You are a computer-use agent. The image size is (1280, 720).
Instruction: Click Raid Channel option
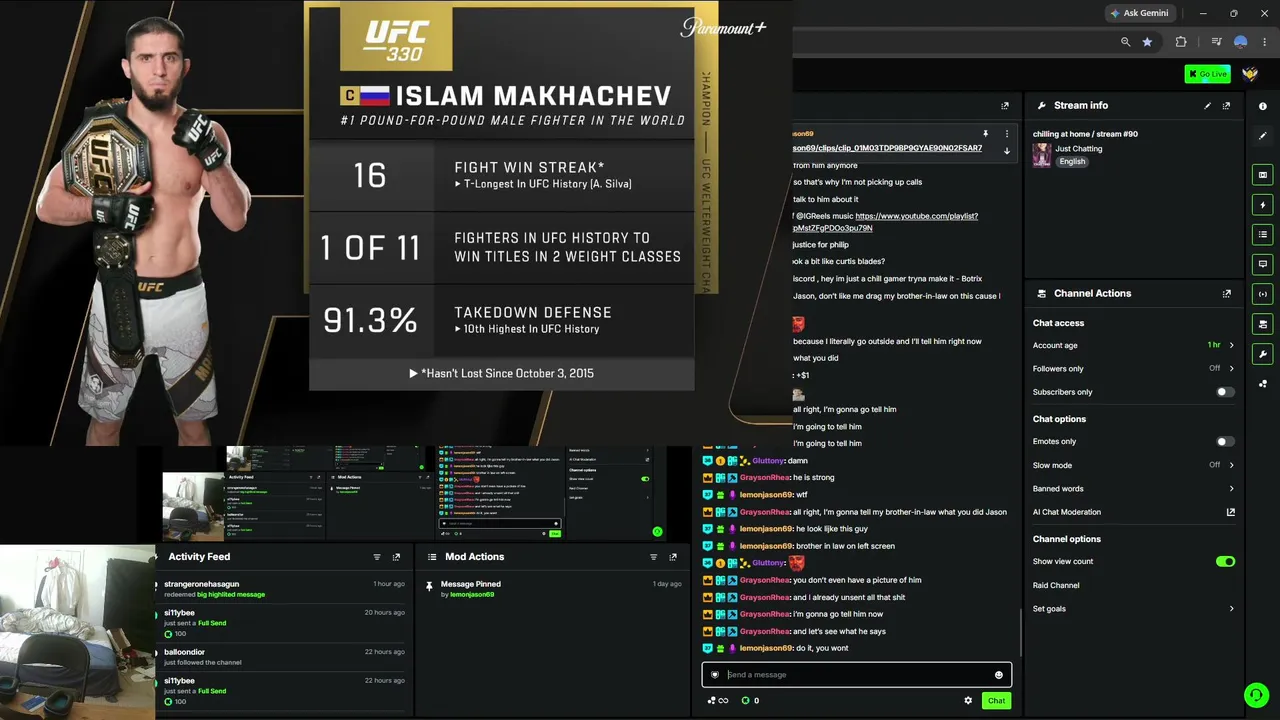point(1056,585)
